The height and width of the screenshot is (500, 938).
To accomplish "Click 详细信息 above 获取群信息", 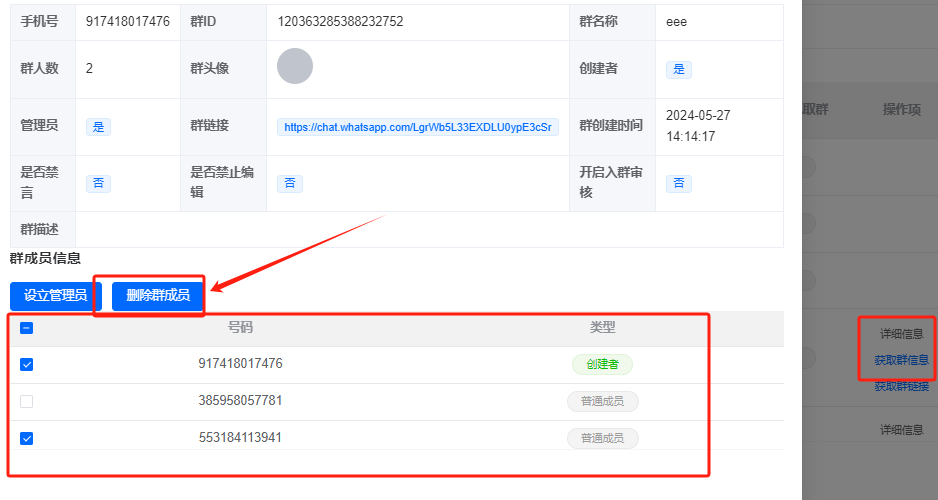I will click(902, 334).
